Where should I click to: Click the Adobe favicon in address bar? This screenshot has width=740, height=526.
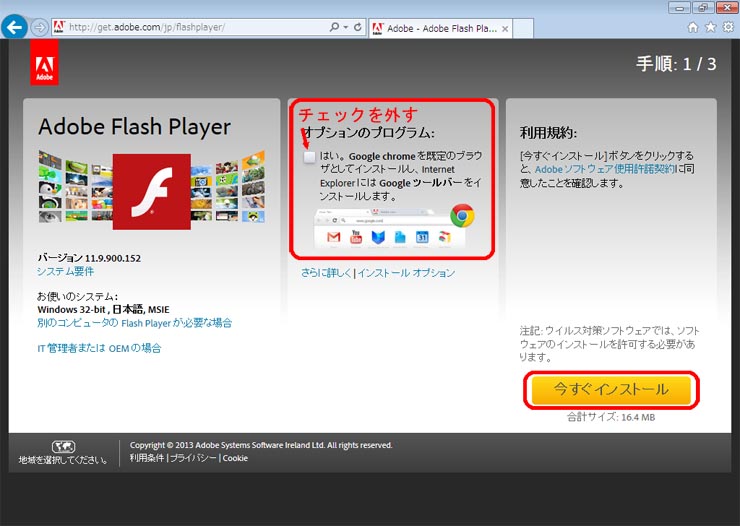pyautogui.click(x=59, y=27)
